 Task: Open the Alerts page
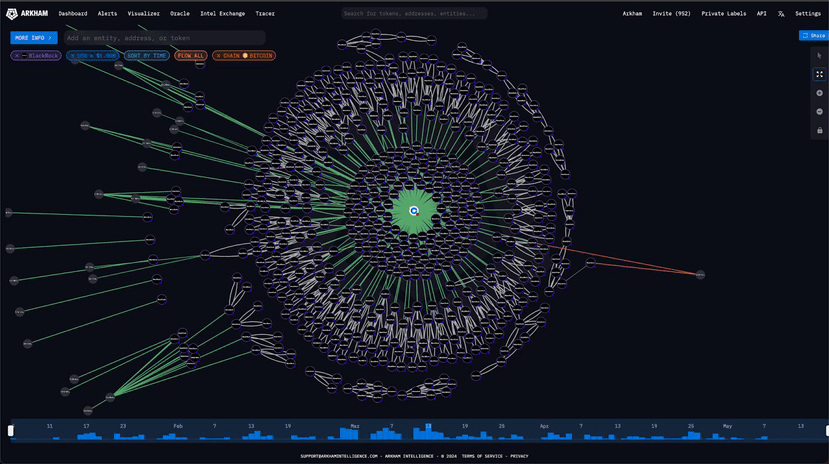click(x=107, y=14)
